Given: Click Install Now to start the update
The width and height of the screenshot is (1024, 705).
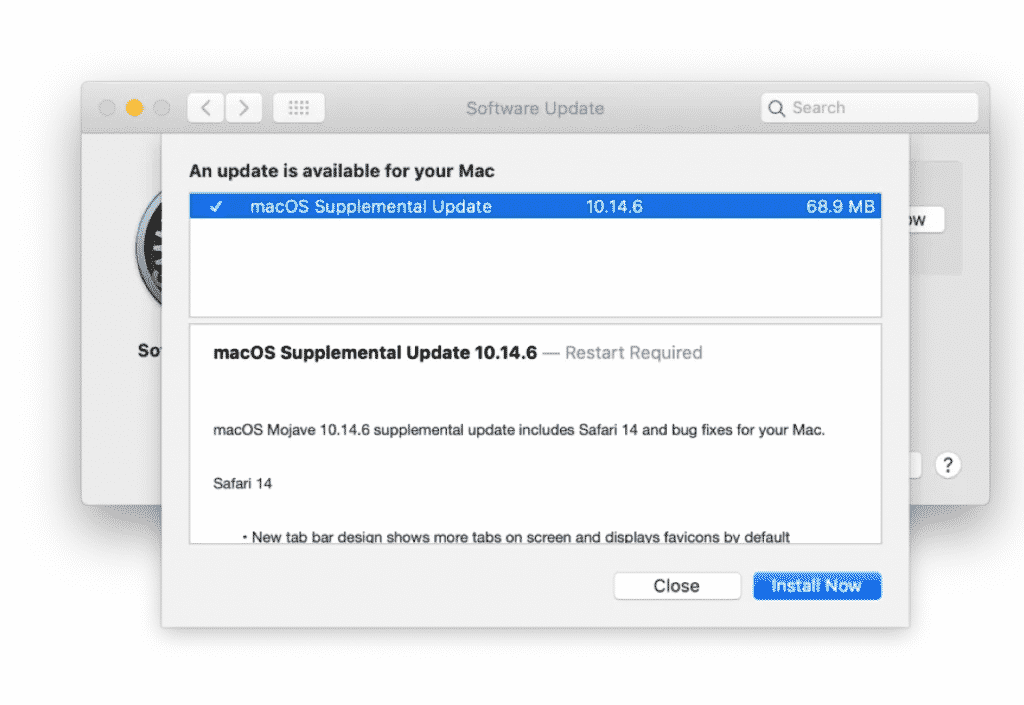Looking at the screenshot, I should (817, 585).
